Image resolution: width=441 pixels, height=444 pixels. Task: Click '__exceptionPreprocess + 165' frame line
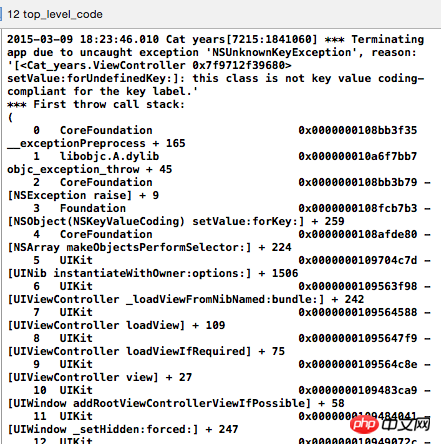[96, 143]
